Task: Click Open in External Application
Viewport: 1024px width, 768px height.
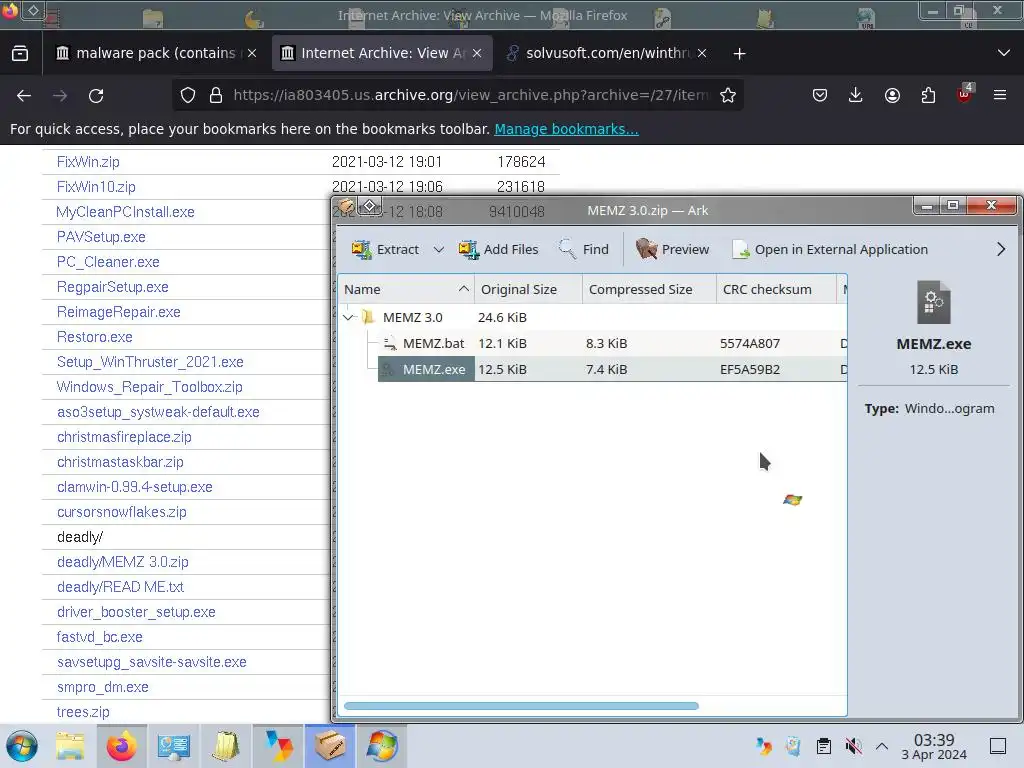Action: [x=829, y=249]
